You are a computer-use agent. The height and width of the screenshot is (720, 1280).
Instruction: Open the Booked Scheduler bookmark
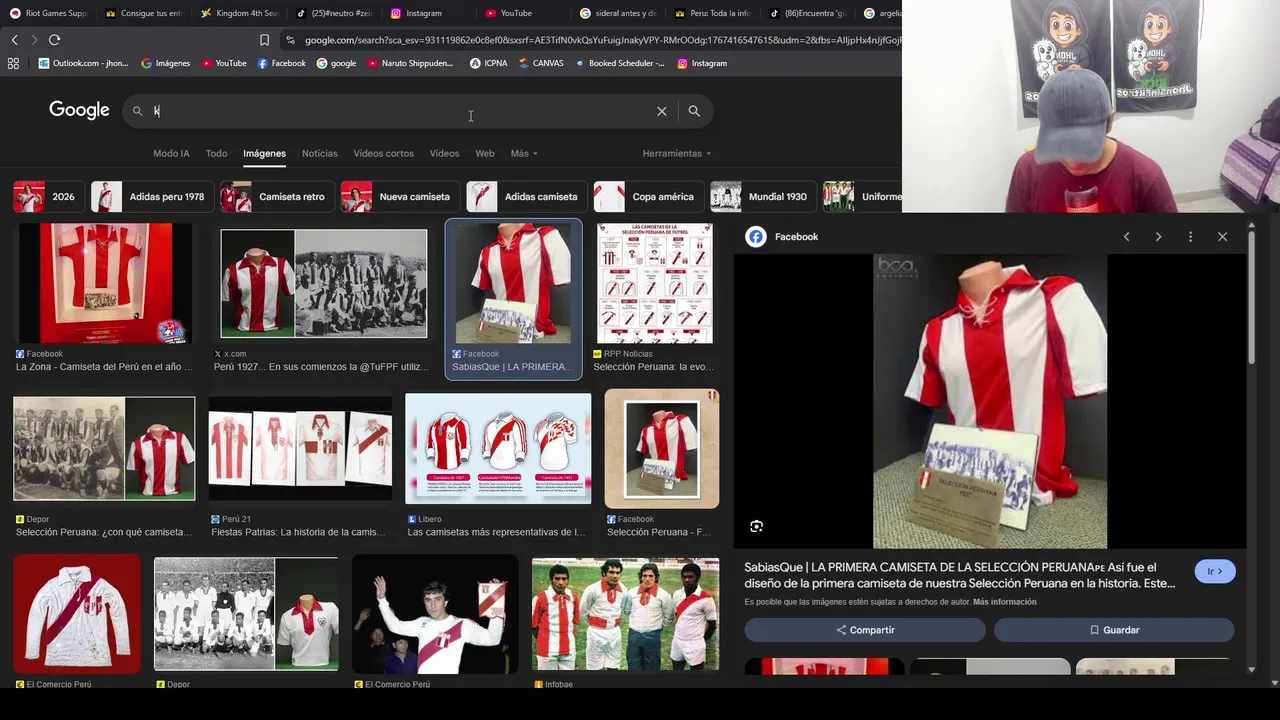[620, 63]
